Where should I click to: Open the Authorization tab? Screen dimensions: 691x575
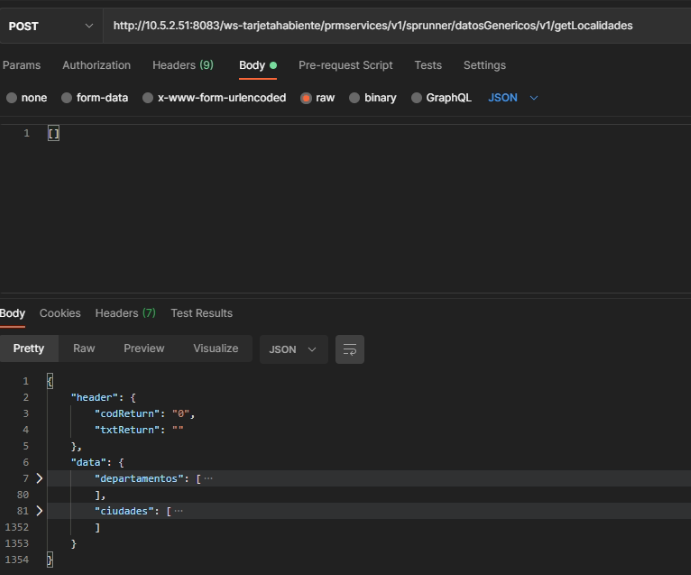pos(96,65)
